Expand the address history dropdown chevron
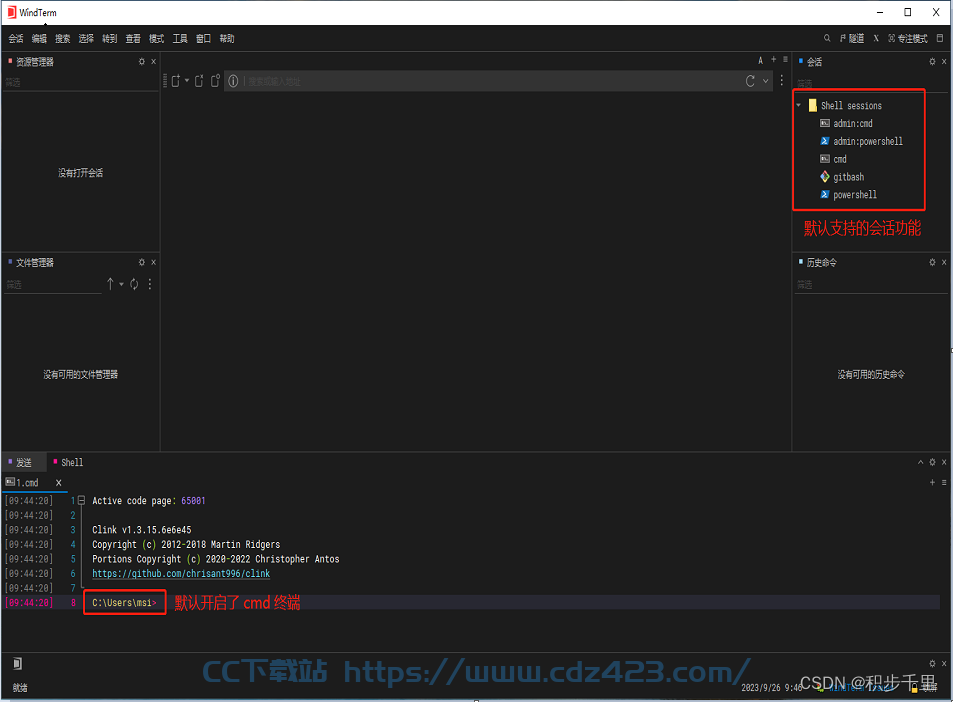This screenshot has width=953, height=702. point(766,81)
